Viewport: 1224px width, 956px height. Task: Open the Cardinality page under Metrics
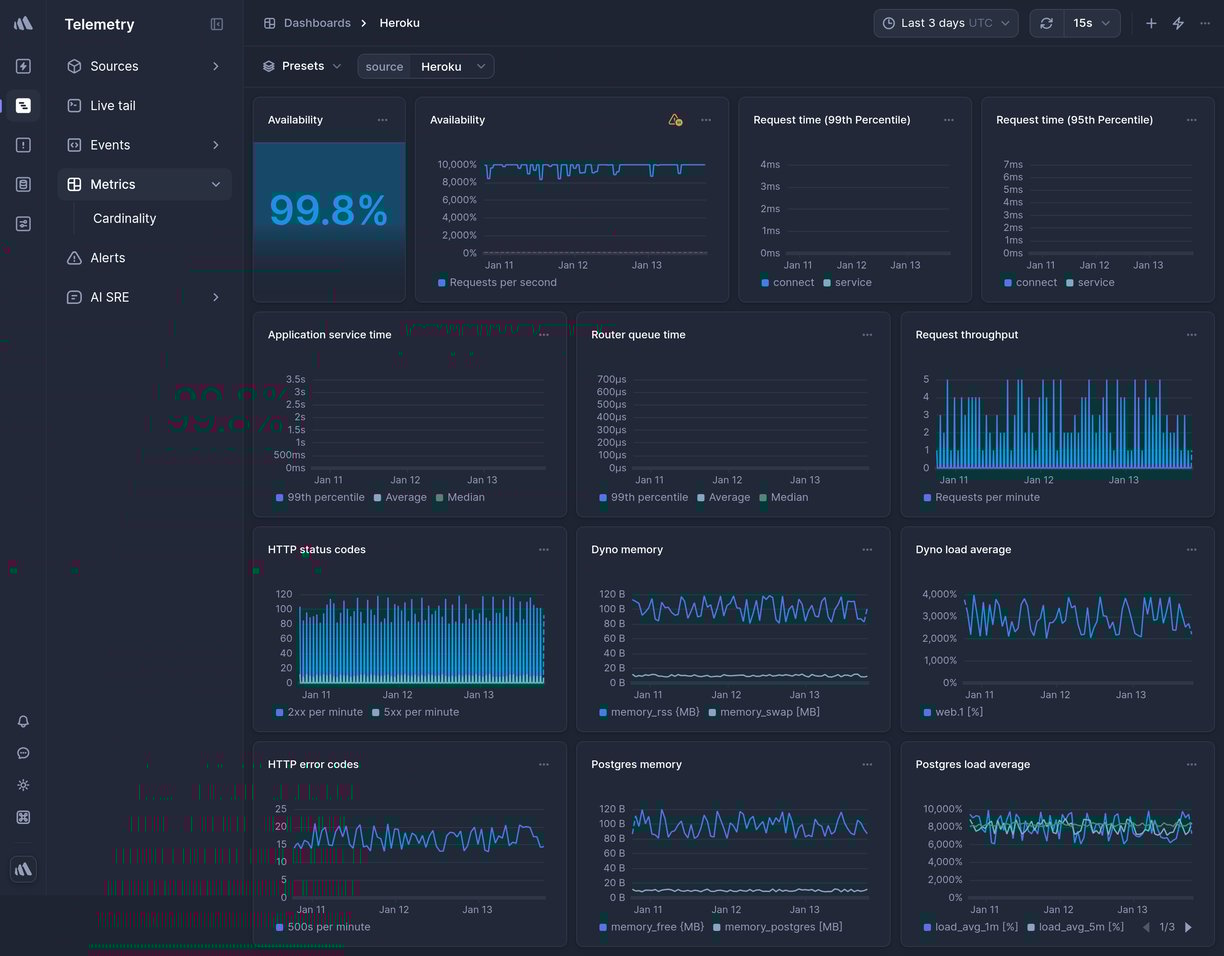pyautogui.click(x=124, y=218)
